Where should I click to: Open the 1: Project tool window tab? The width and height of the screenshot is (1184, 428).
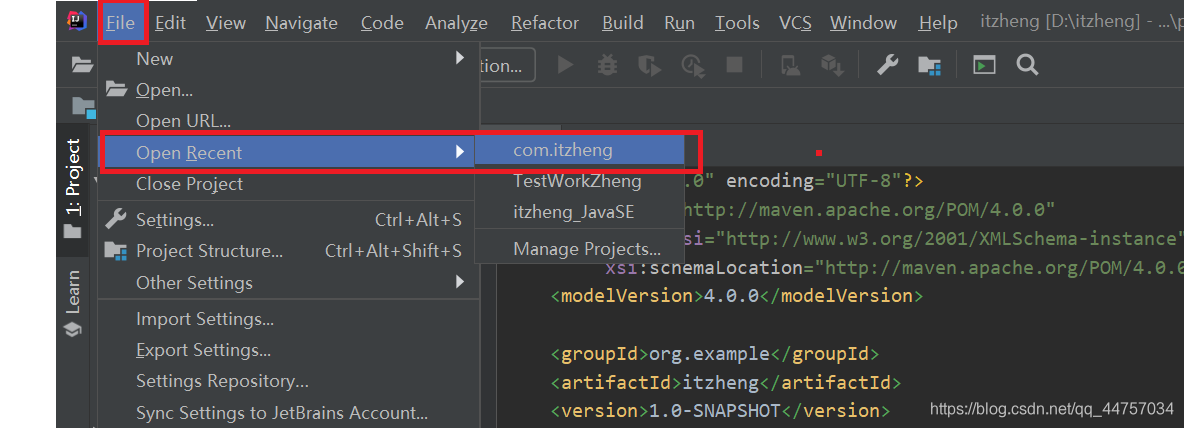tap(74, 189)
